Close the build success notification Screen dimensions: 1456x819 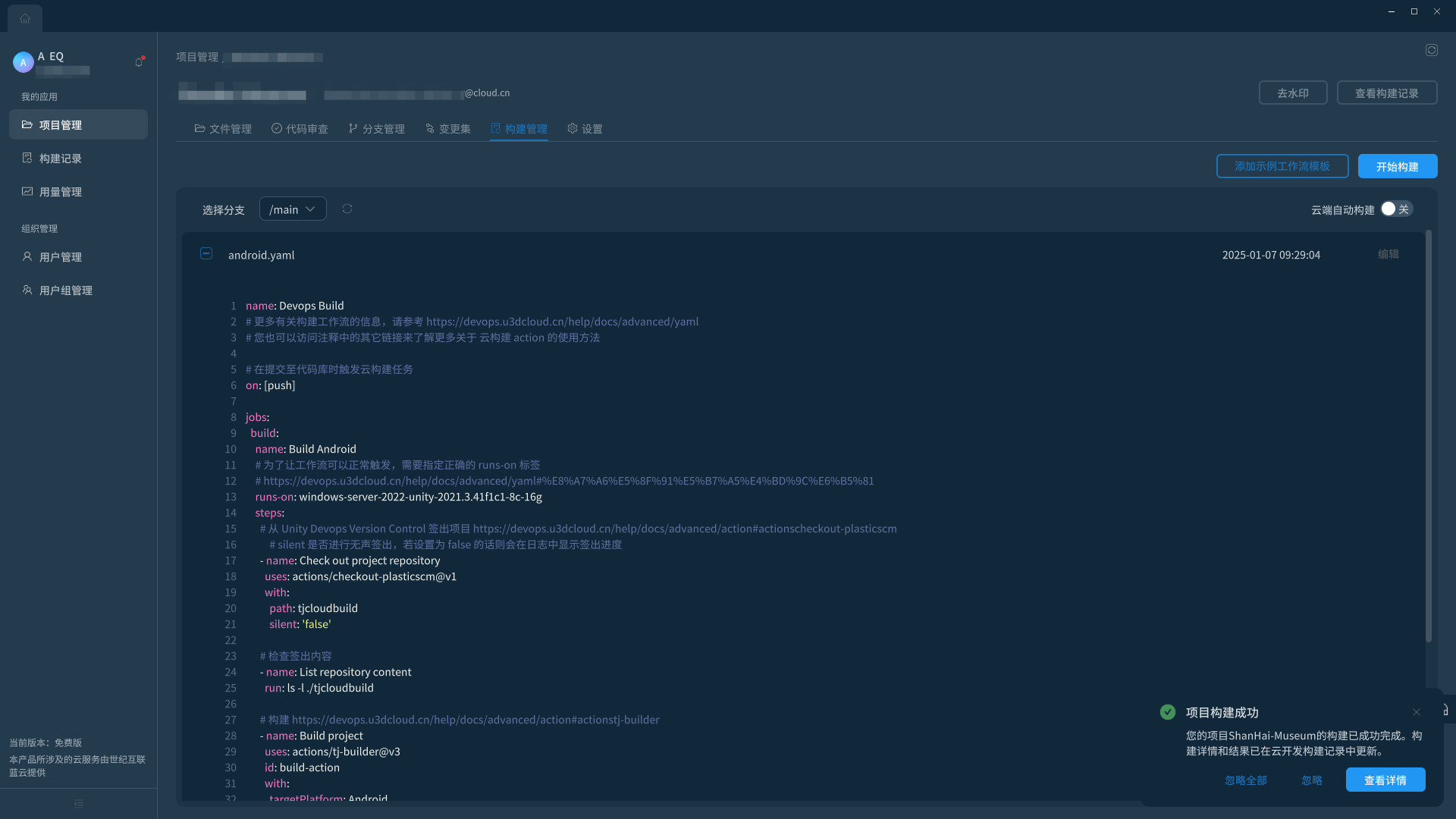point(1416,712)
